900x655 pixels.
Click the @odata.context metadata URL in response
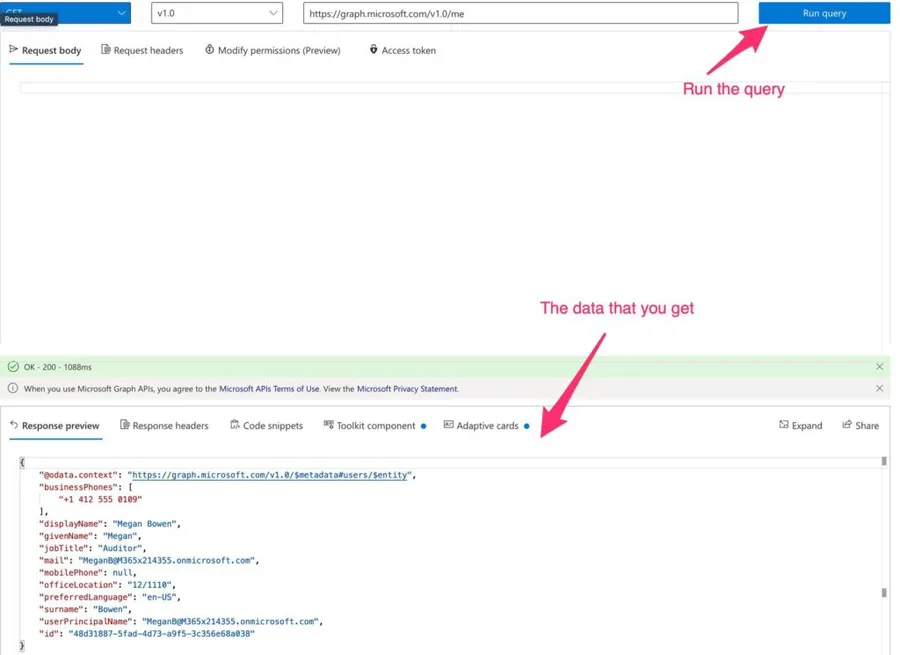click(x=270, y=475)
